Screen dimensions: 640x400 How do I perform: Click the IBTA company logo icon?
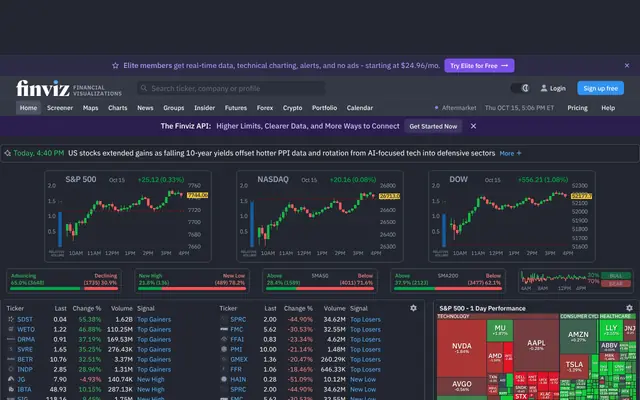pos(11,389)
